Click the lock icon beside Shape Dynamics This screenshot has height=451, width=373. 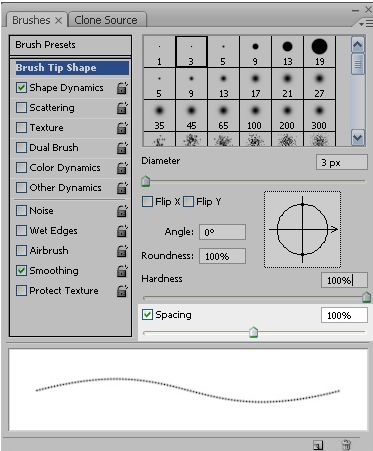pos(122,88)
